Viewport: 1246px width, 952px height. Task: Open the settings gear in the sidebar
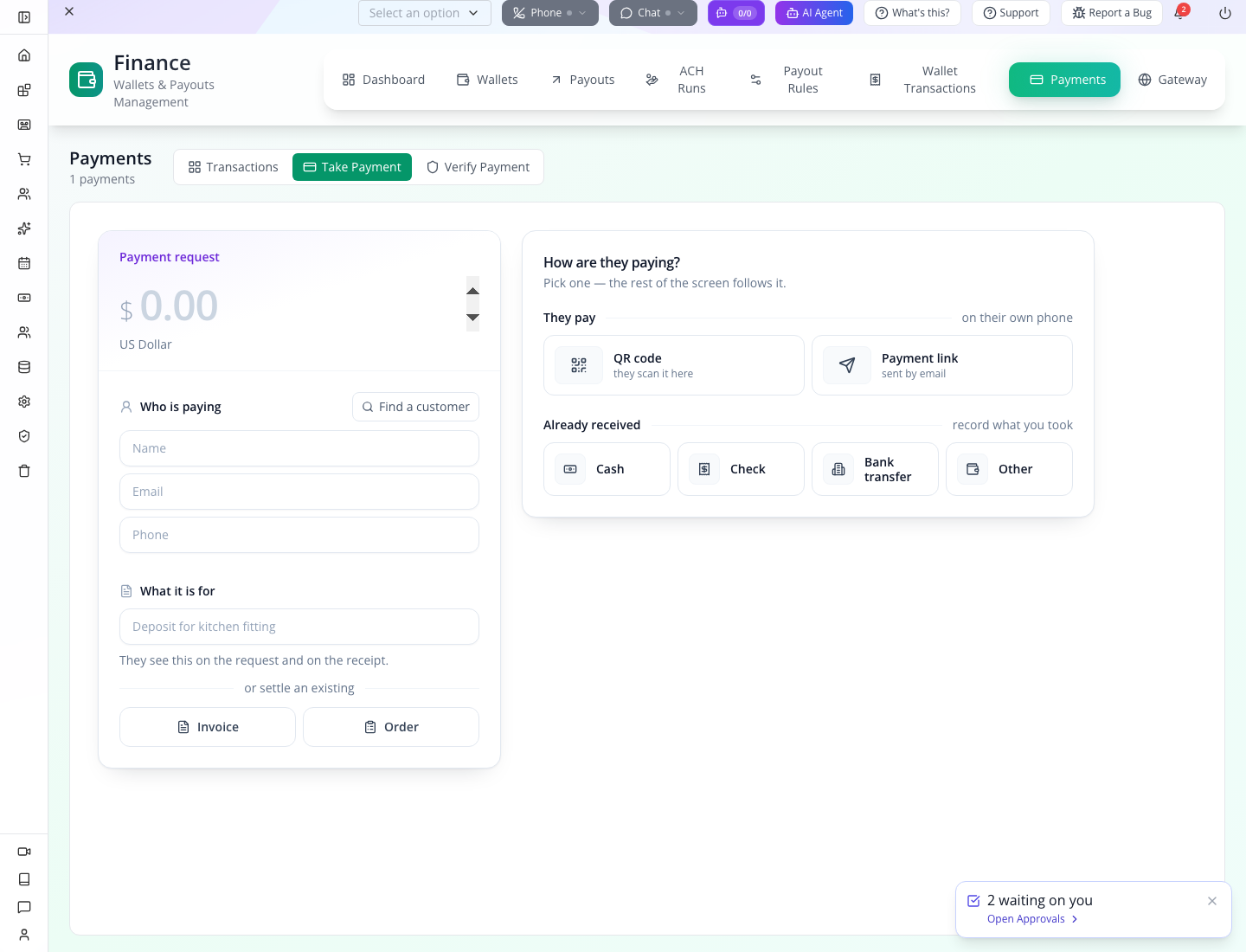click(x=24, y=402)
